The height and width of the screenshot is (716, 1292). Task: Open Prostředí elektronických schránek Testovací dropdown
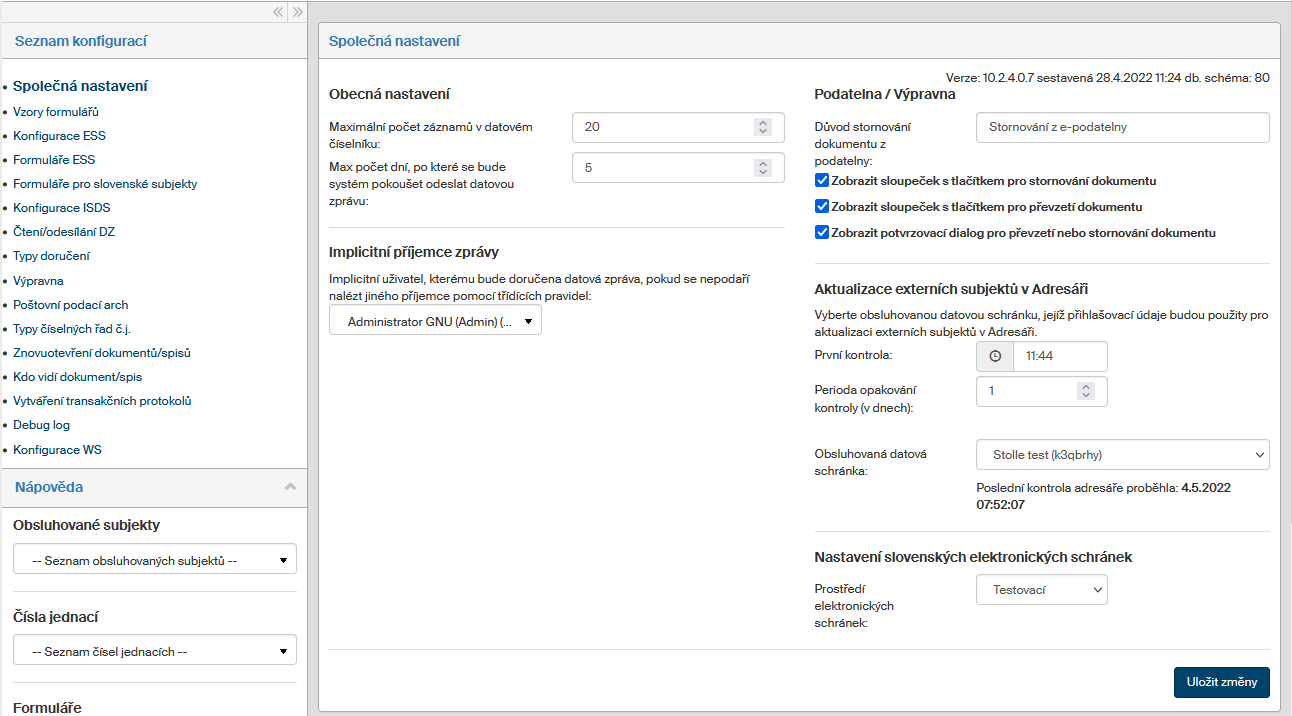tap(1041, 590)
